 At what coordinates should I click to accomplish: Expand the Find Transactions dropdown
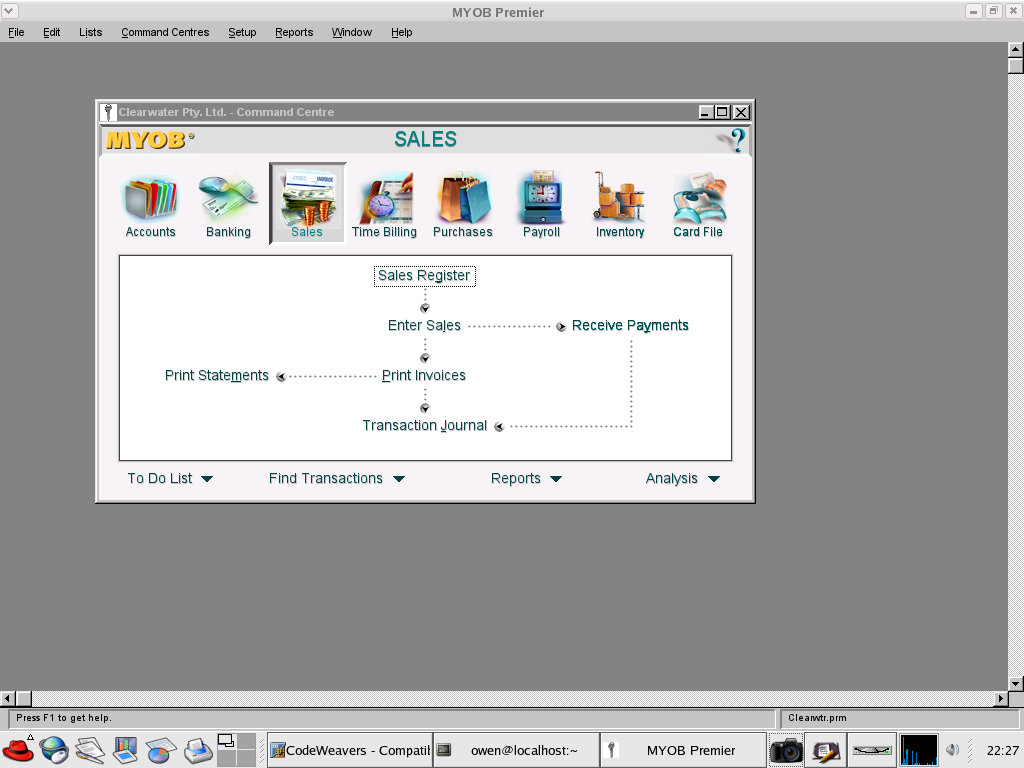click(337, 479)
